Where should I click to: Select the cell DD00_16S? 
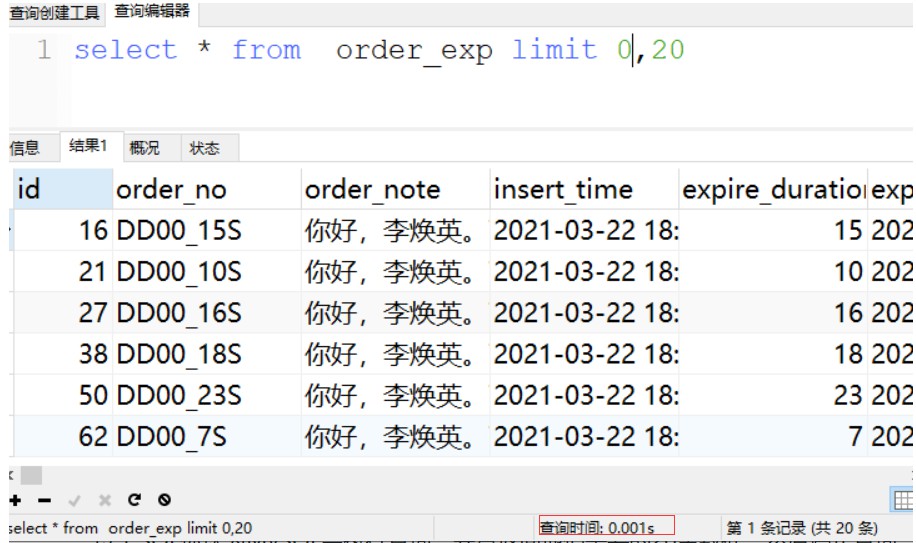[207, 313]
